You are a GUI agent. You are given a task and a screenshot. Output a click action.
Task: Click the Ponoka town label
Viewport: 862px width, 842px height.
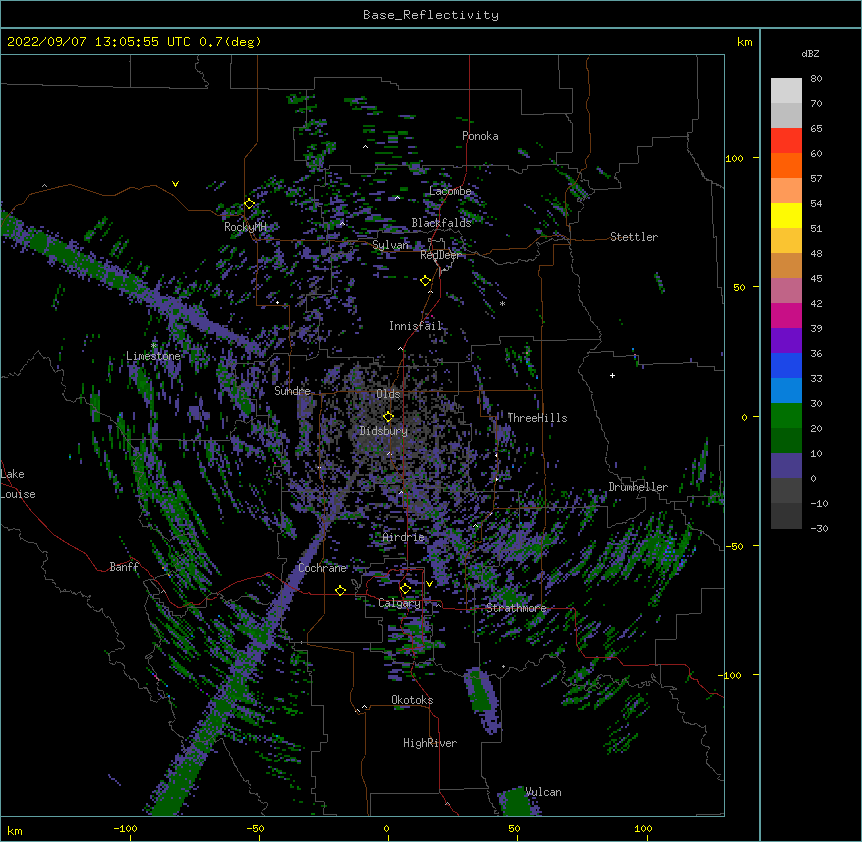click(x=480, y=136)
